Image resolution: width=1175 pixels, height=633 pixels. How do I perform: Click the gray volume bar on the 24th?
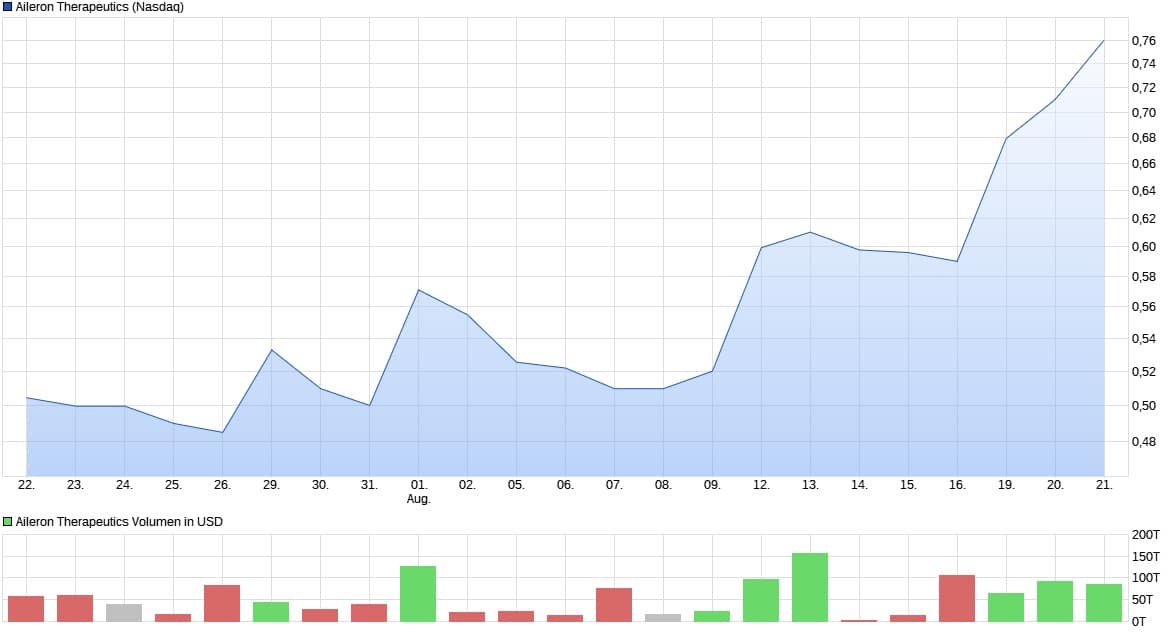point(124,613)
